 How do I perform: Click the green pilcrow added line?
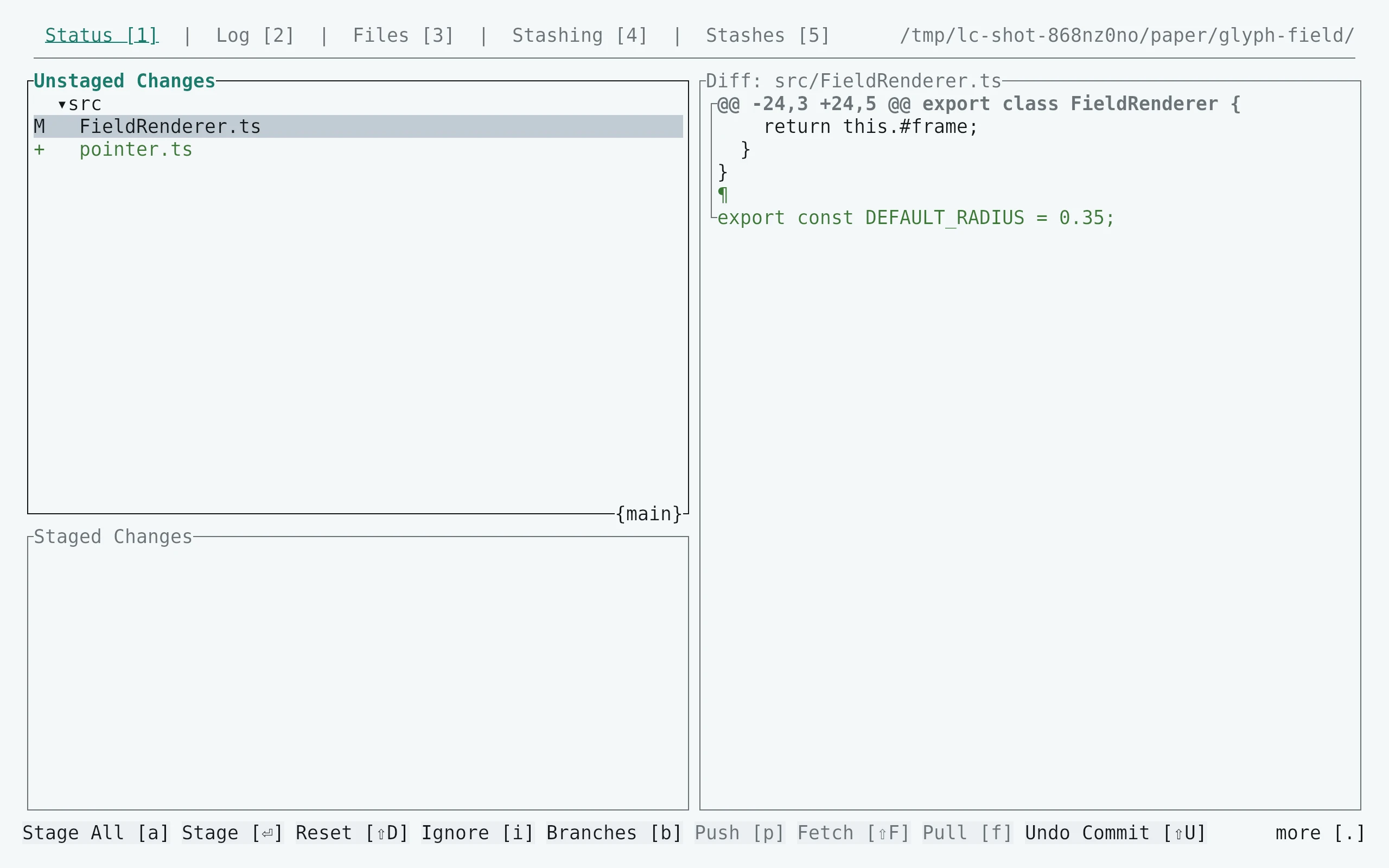point(723,195)
